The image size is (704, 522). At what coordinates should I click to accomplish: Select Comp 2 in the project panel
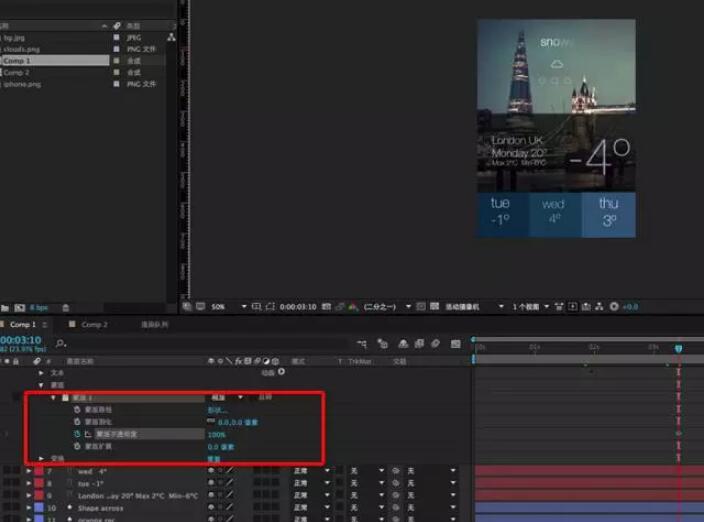tap(17, 73)
